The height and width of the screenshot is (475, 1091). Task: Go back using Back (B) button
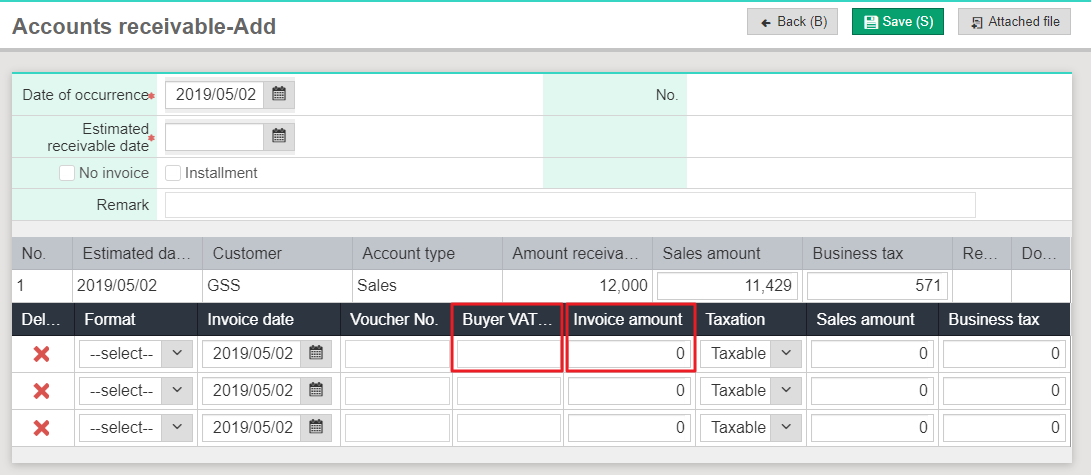tap(793, 22)
